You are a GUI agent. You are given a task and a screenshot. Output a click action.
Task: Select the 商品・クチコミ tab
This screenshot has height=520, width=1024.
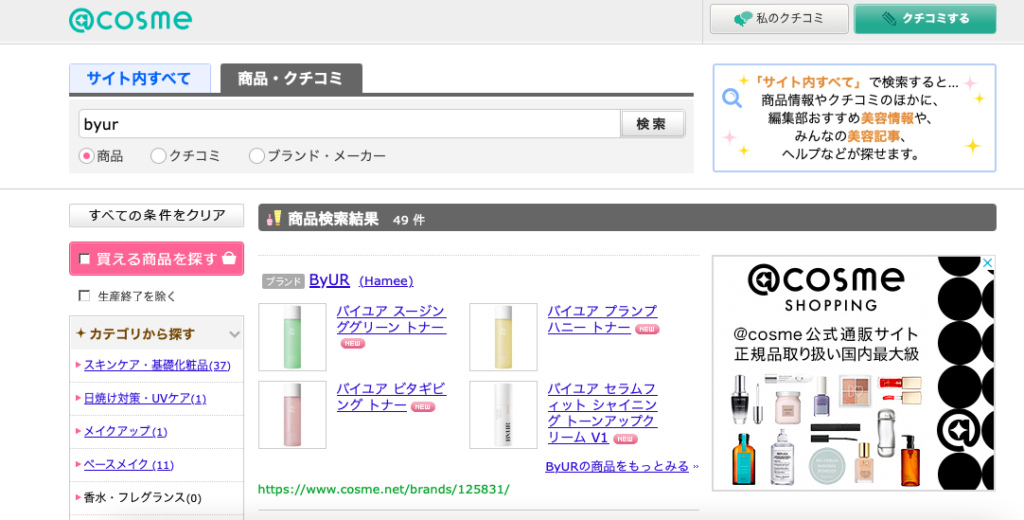click(x=291, y=78)
